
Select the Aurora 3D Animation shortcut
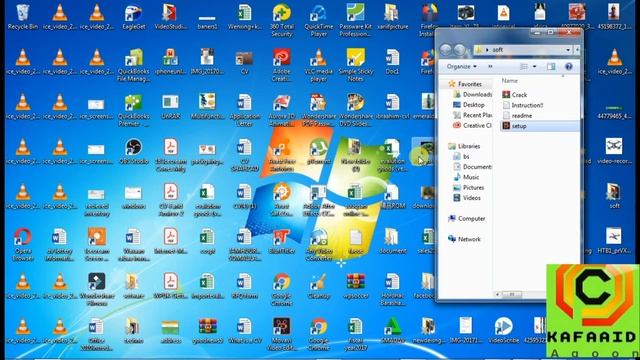click(x=282, y=110)
